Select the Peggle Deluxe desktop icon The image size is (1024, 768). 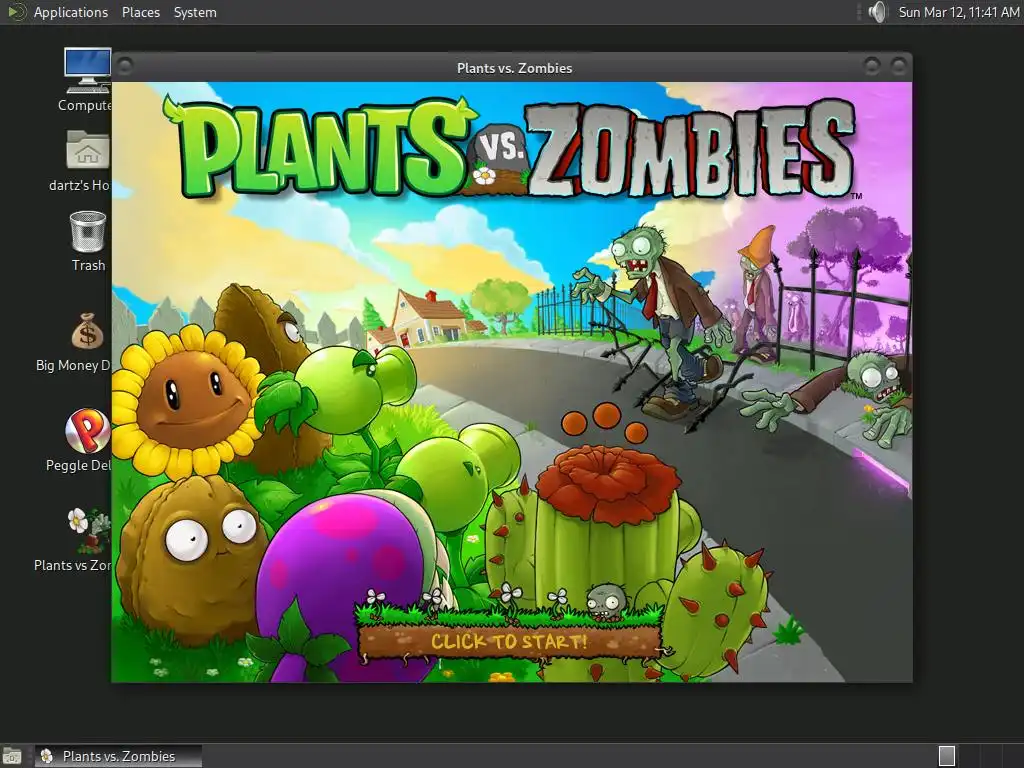pos(88,431)
